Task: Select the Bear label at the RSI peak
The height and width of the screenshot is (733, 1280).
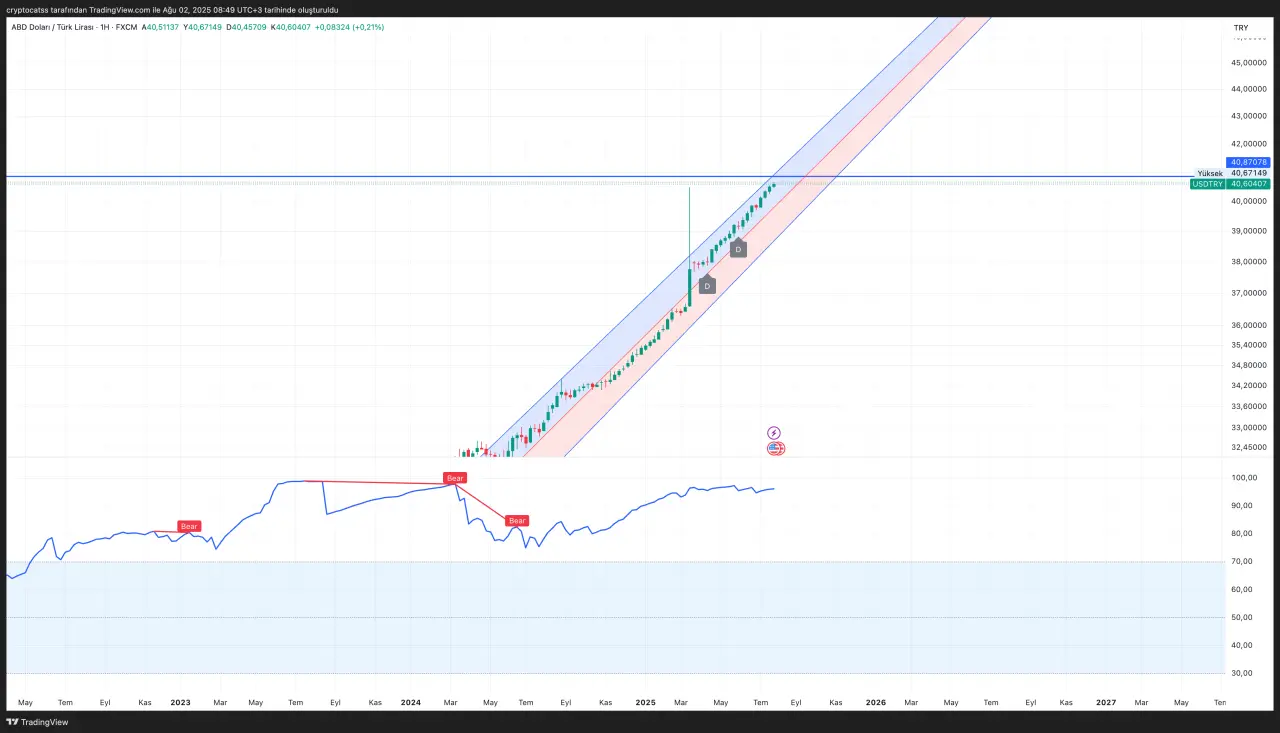Action: coord(455,478)
